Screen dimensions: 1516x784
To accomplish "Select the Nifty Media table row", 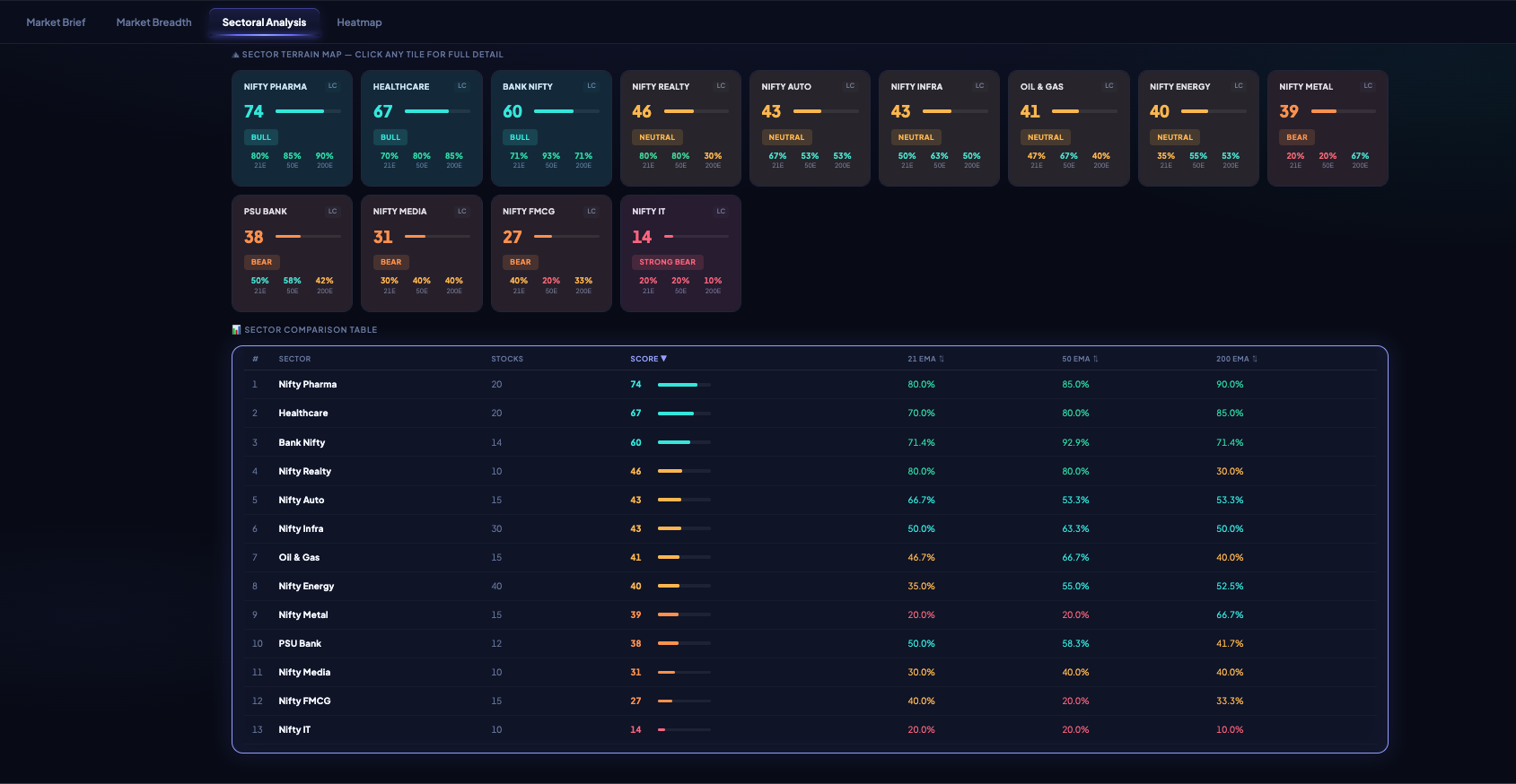I will tap(810, 672).
